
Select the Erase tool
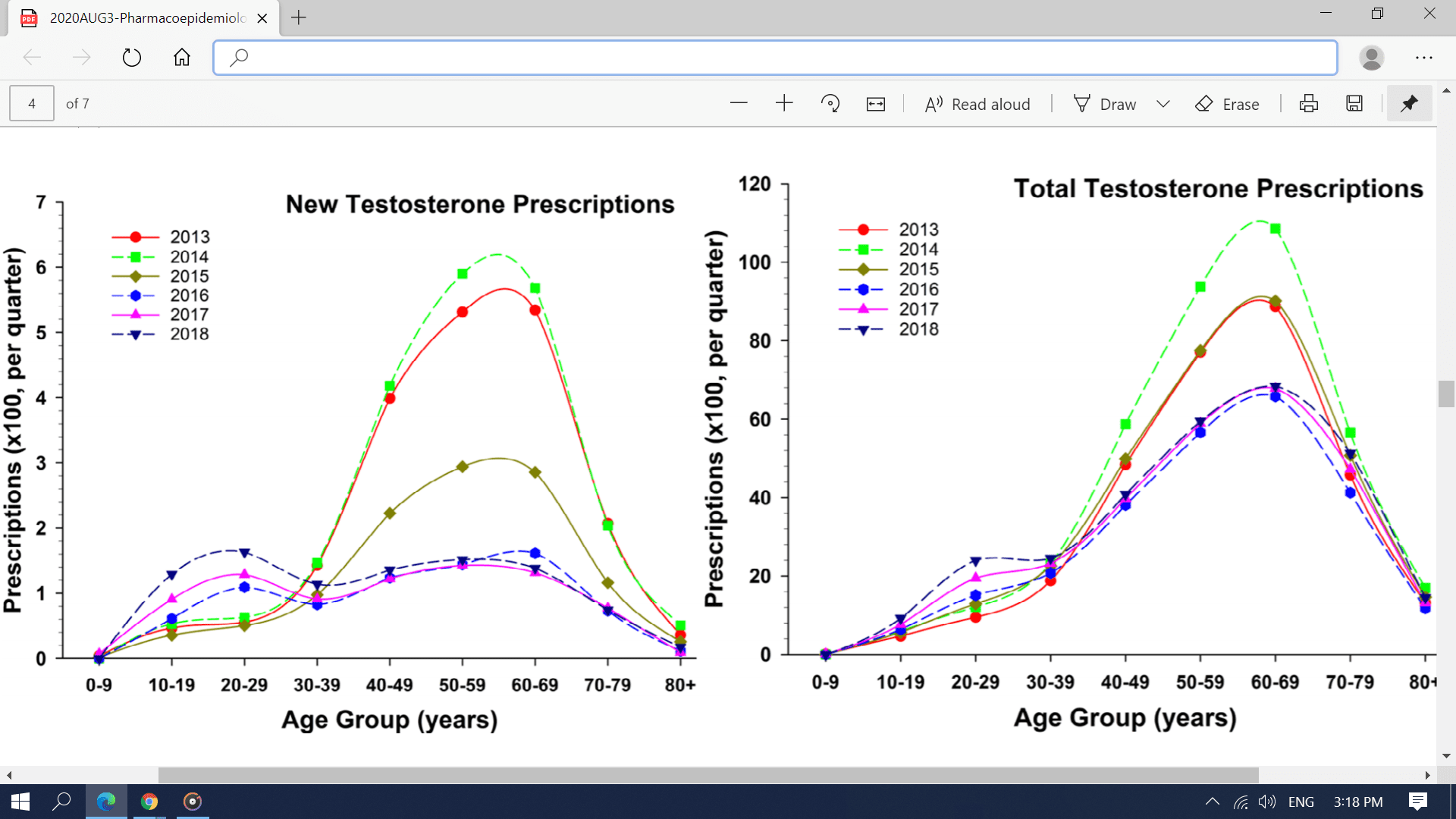1227,104
